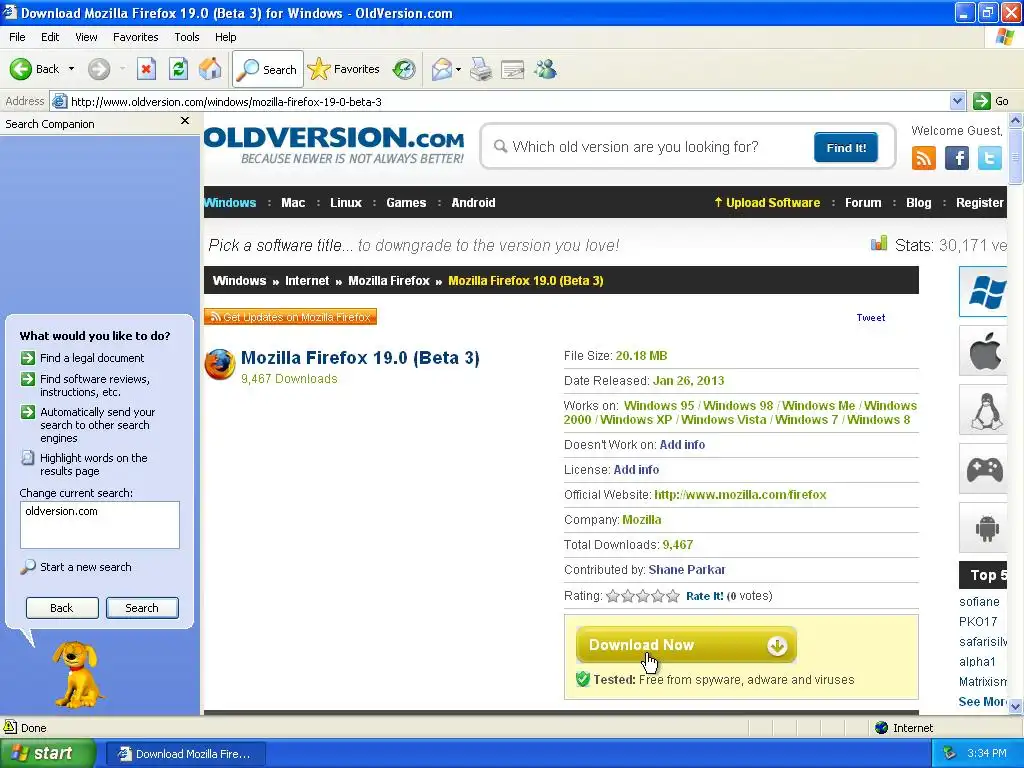
Task: Click the Shane Parkar contributor link
Action: point(686,569)
